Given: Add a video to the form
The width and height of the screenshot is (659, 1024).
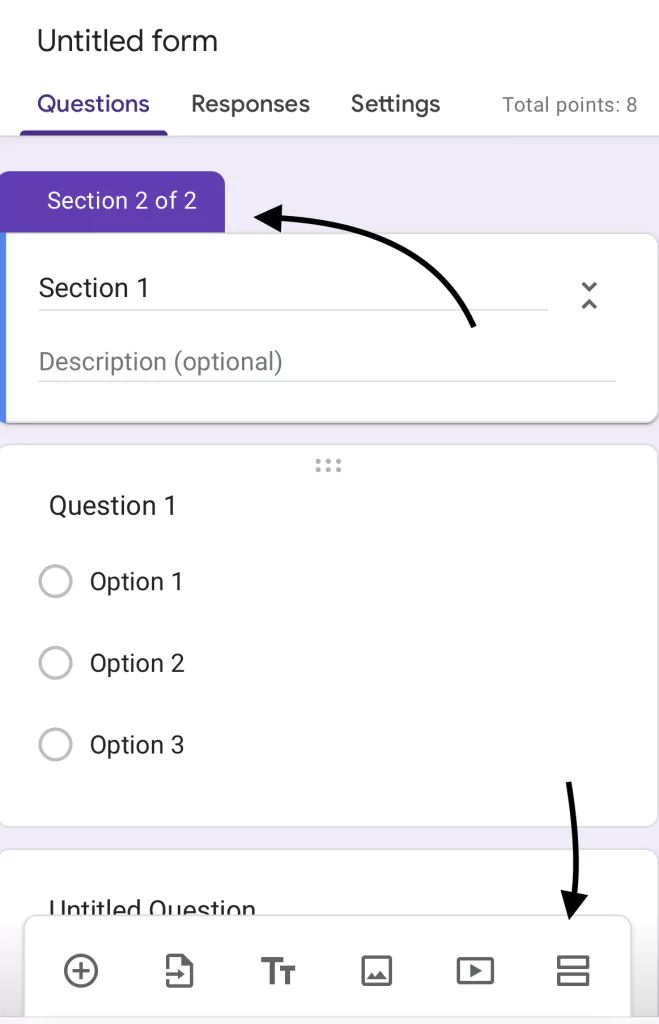Looking at the screenshot, I should pyautogui.click(x=475, y=970).
